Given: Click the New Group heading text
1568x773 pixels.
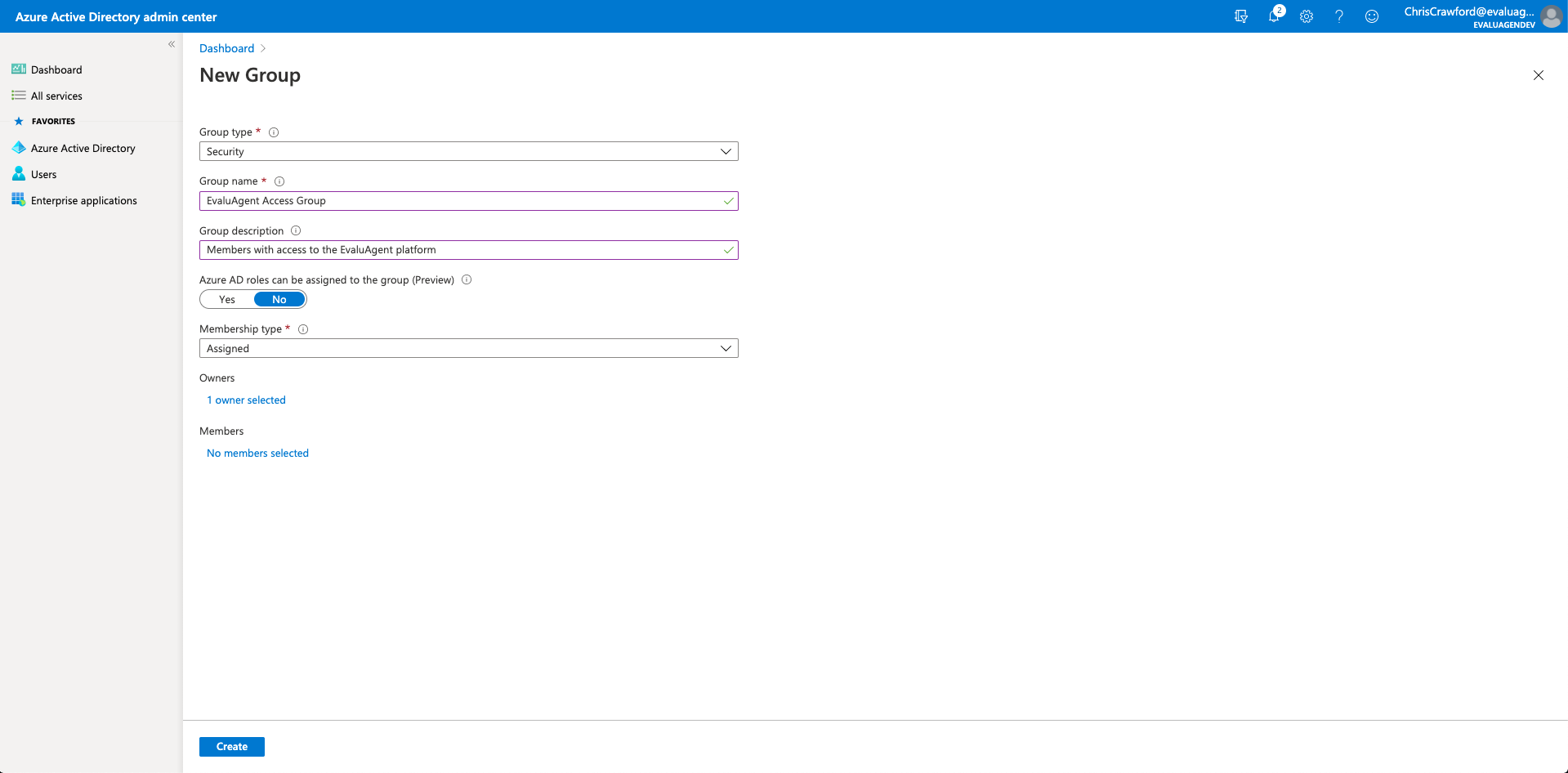Looking at the screenshot, I should tap(250, 75).
